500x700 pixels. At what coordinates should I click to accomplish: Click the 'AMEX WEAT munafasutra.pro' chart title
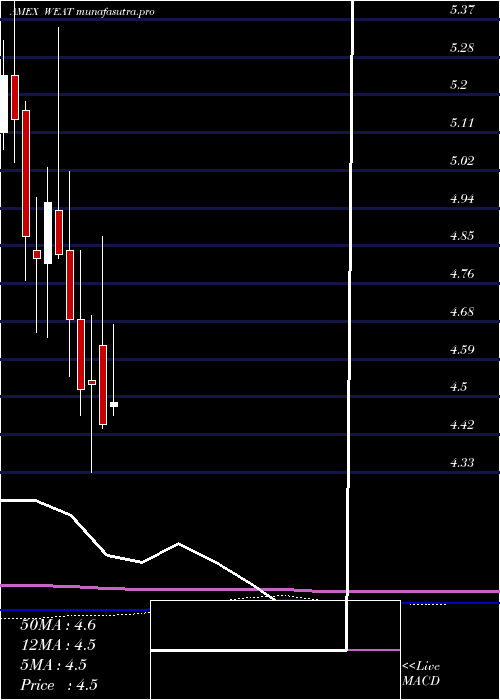click(82, 12)
